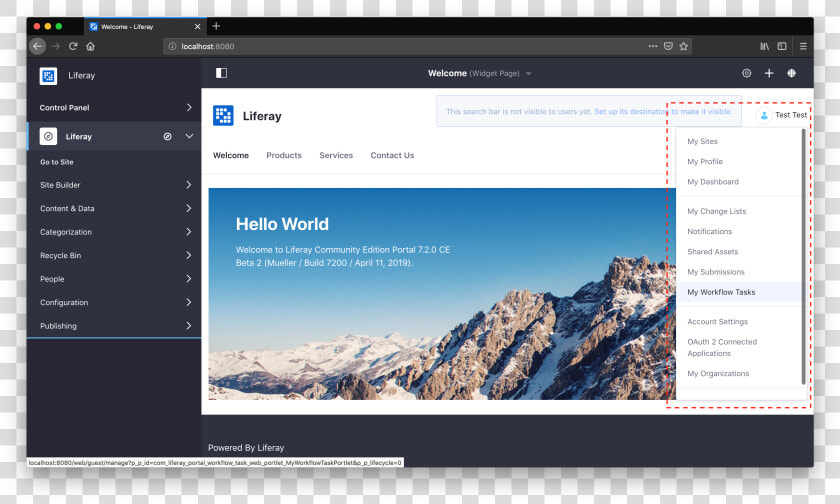Click the site information icon in address bar

point(172,46)
